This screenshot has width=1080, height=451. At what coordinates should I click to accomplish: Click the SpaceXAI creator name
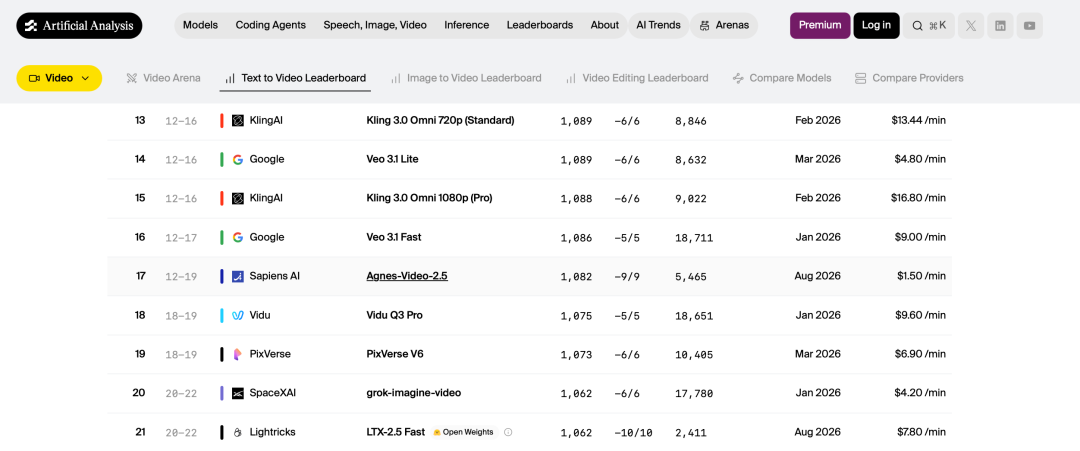[x=273, y=393]
